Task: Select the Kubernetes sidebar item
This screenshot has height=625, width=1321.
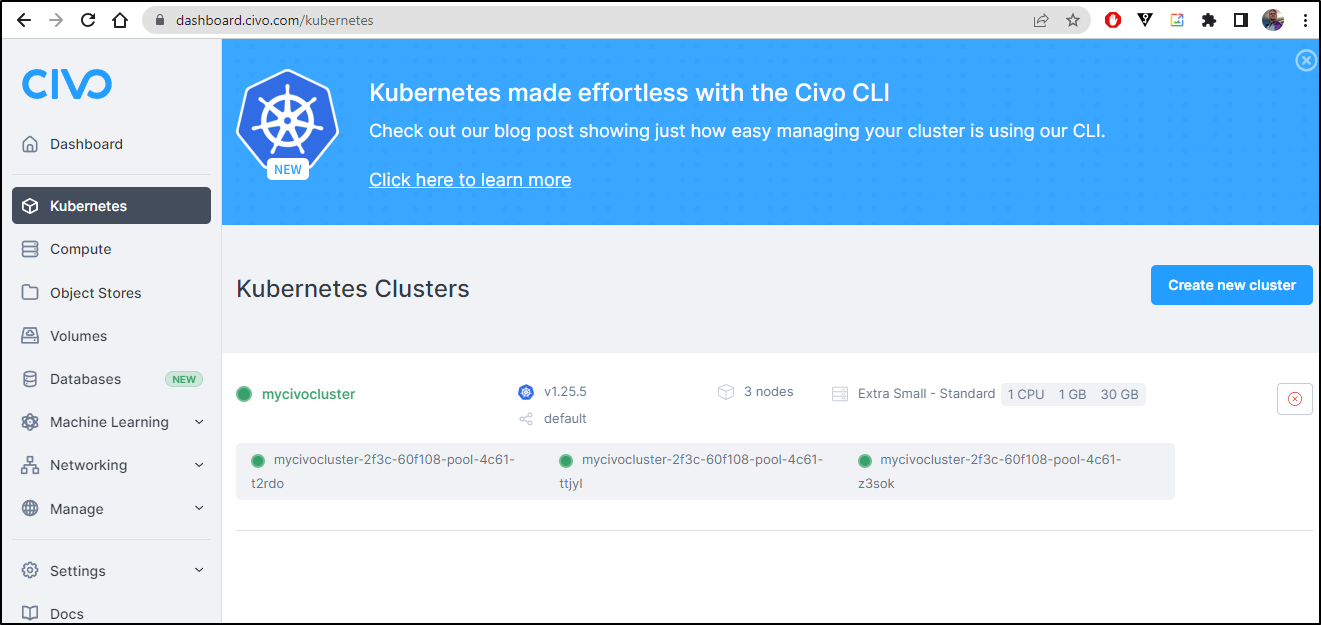Action: [111, 206]
